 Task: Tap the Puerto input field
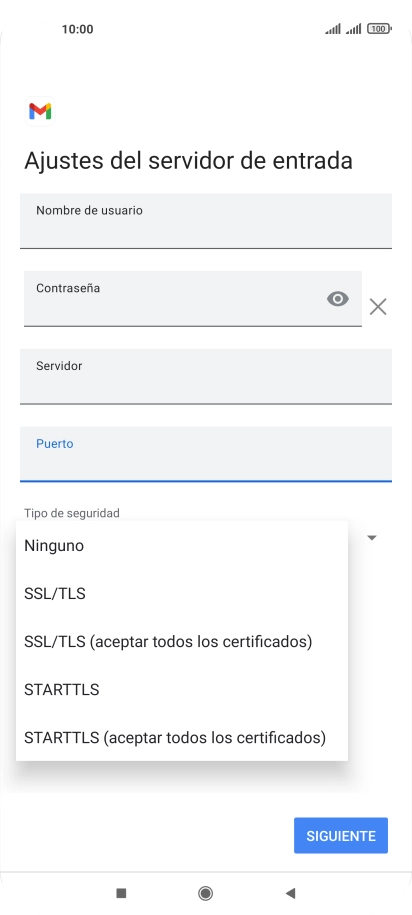click(x=206, y=454)
